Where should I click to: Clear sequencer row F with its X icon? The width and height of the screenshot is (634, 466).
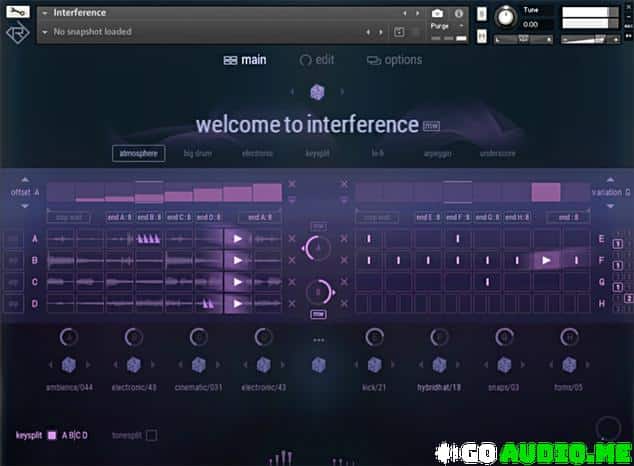point(344,260)
